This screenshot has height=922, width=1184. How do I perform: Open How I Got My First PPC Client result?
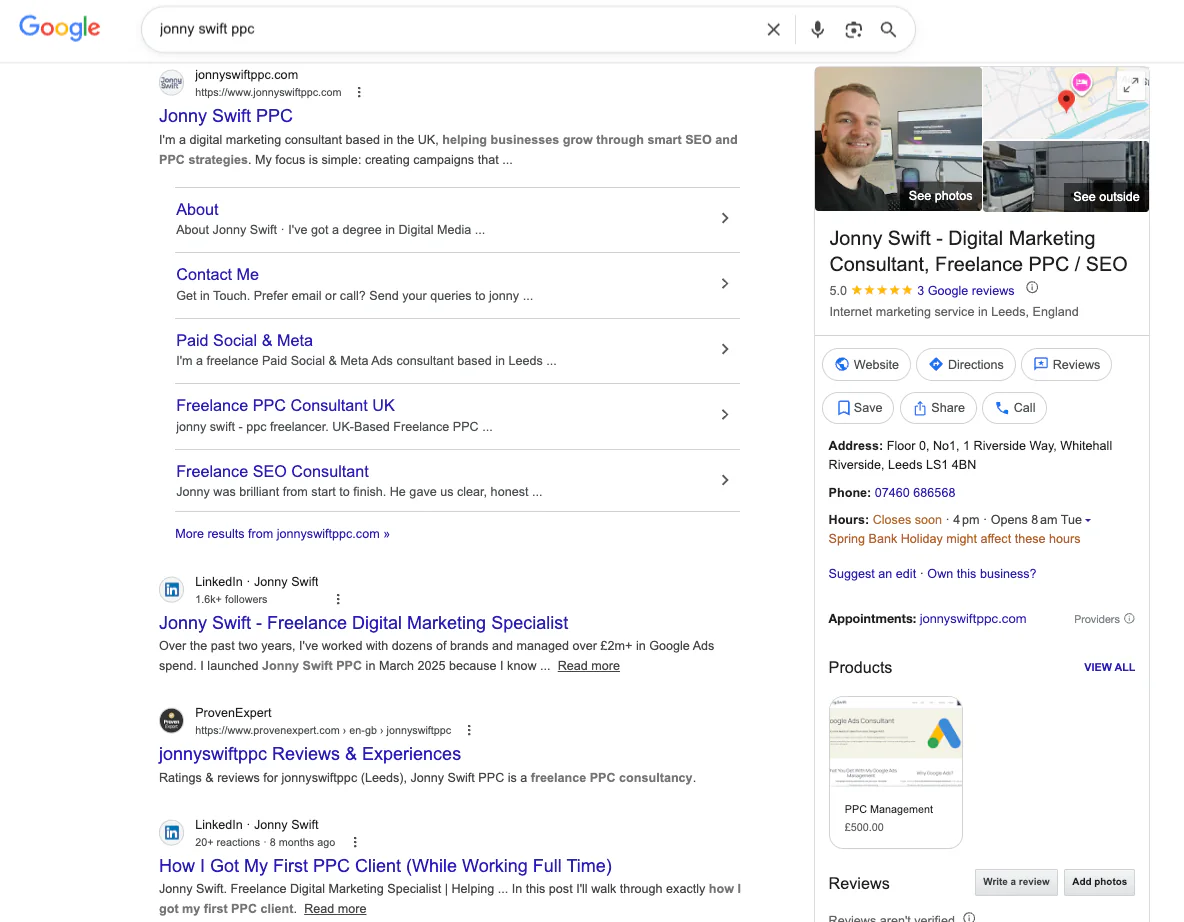click(x=385, y=865)
